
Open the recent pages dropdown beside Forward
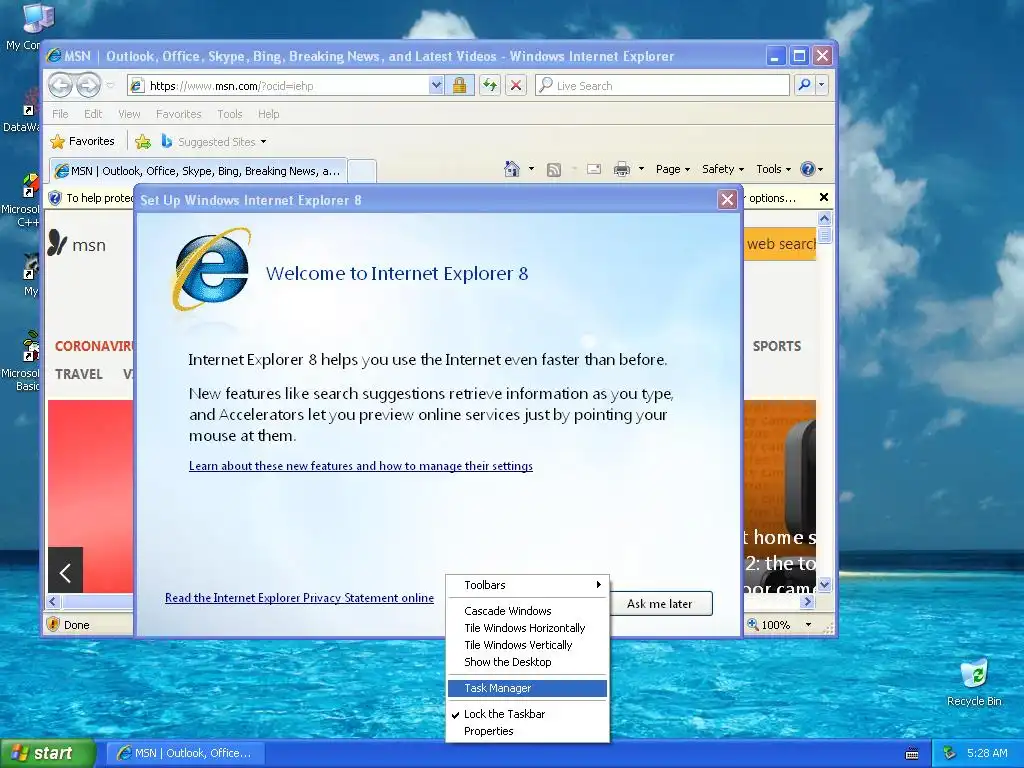pyautogui.click(x=110, y=86)
